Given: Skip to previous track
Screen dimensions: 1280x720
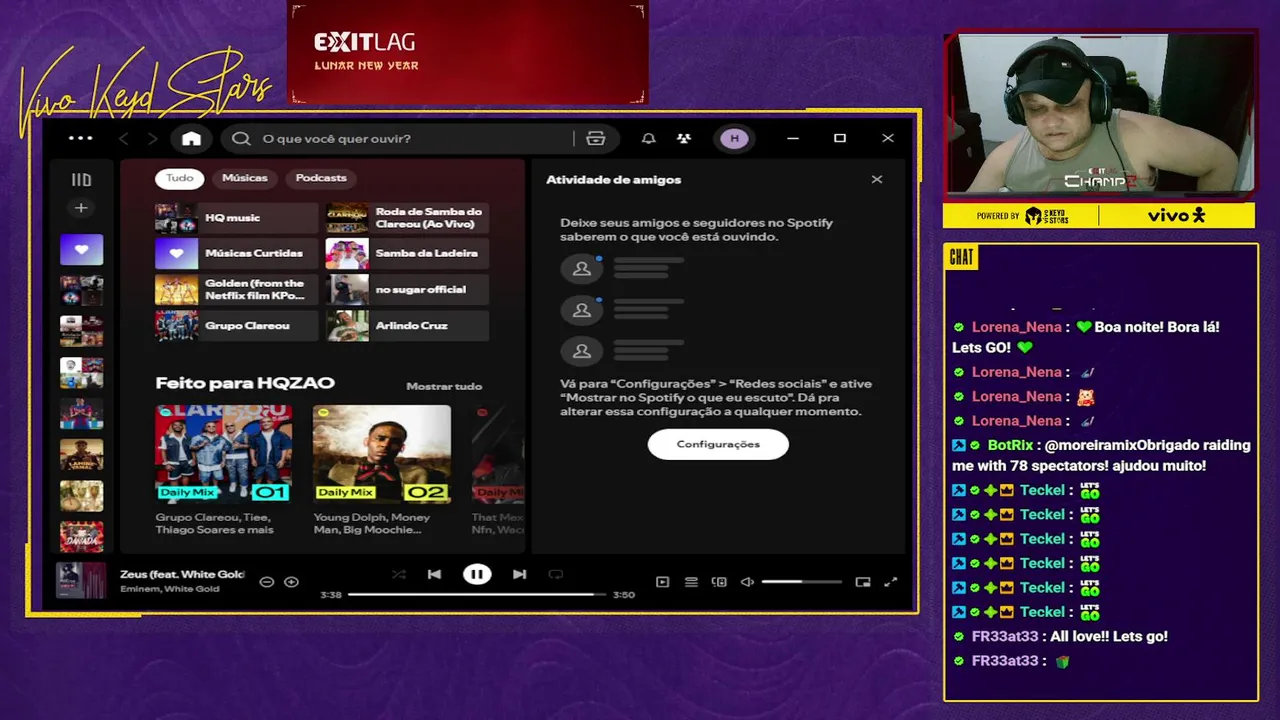Looking at the screenshot, I should pyautogui.click(x=434, y=574).
